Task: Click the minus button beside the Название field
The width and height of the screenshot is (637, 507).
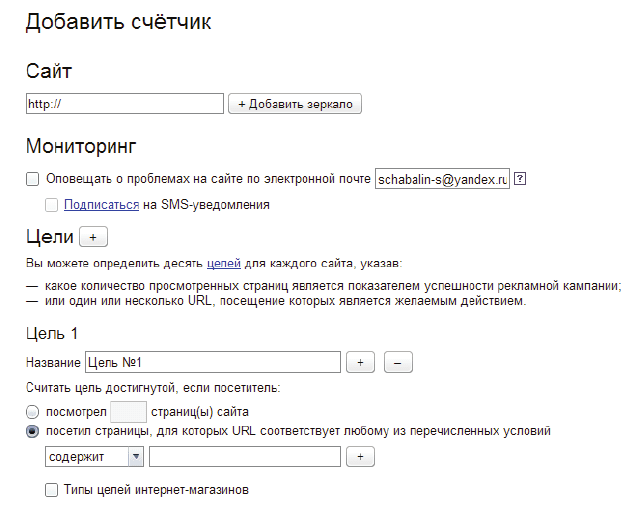Action: (397, 363)
